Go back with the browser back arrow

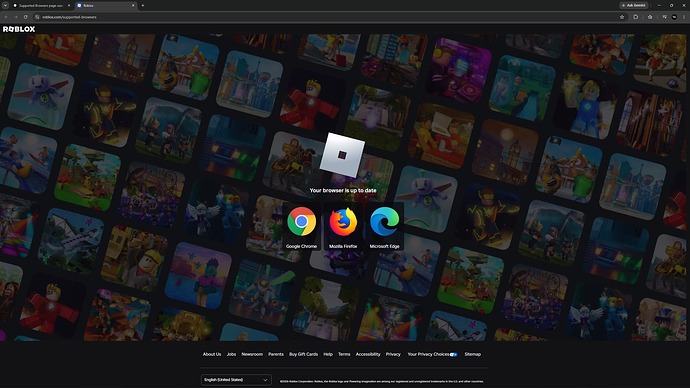[6, 17]
